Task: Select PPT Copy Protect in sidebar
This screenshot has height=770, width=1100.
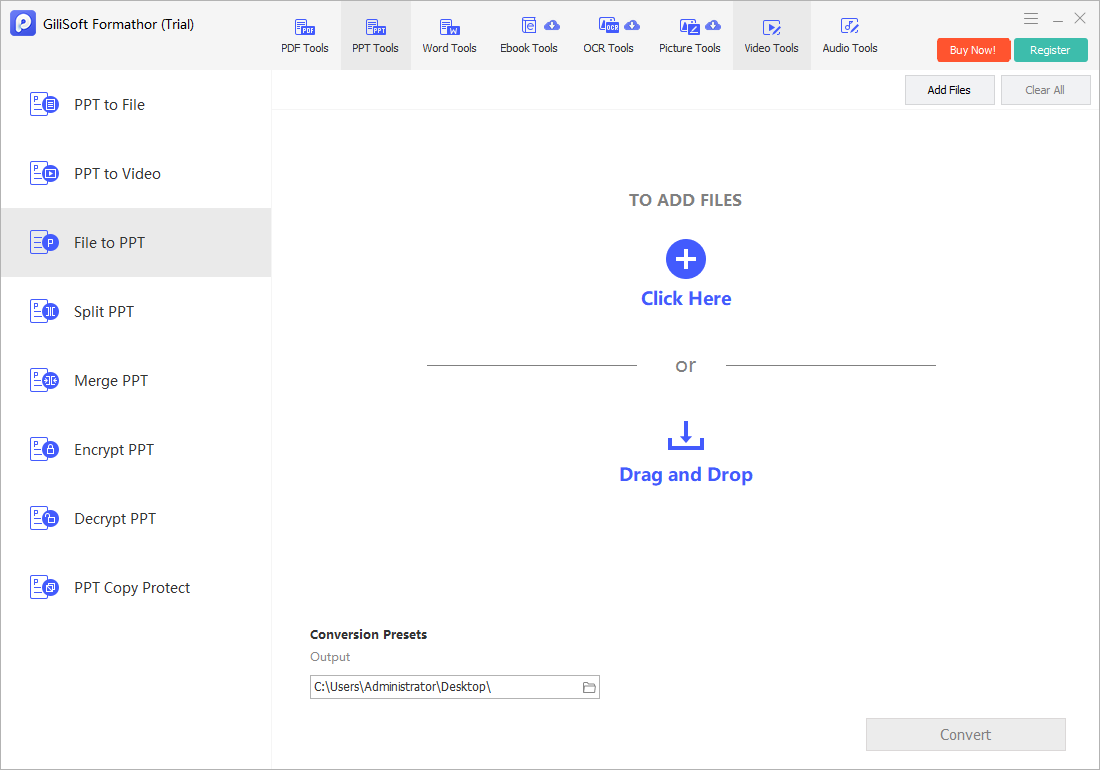Action: click(136, 588)
